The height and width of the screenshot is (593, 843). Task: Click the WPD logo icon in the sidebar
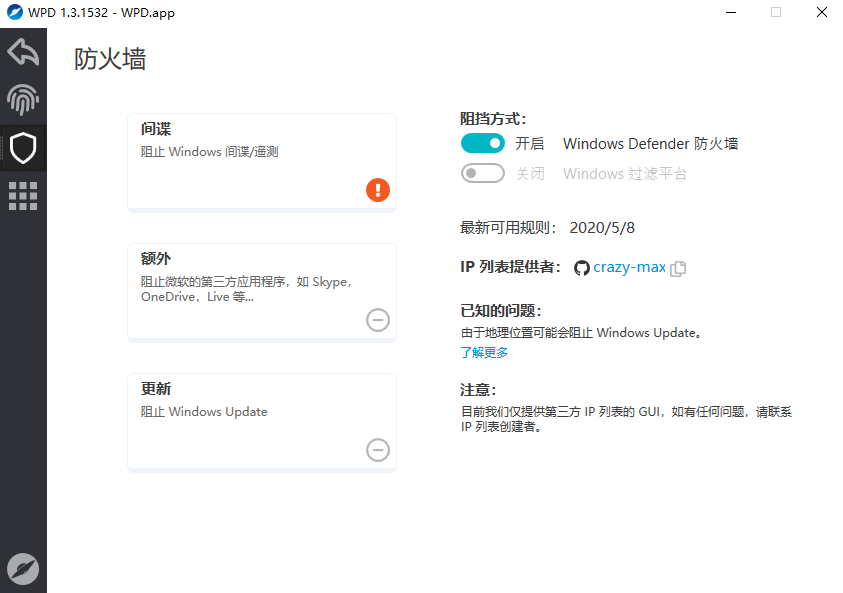[x=23, y=569]
